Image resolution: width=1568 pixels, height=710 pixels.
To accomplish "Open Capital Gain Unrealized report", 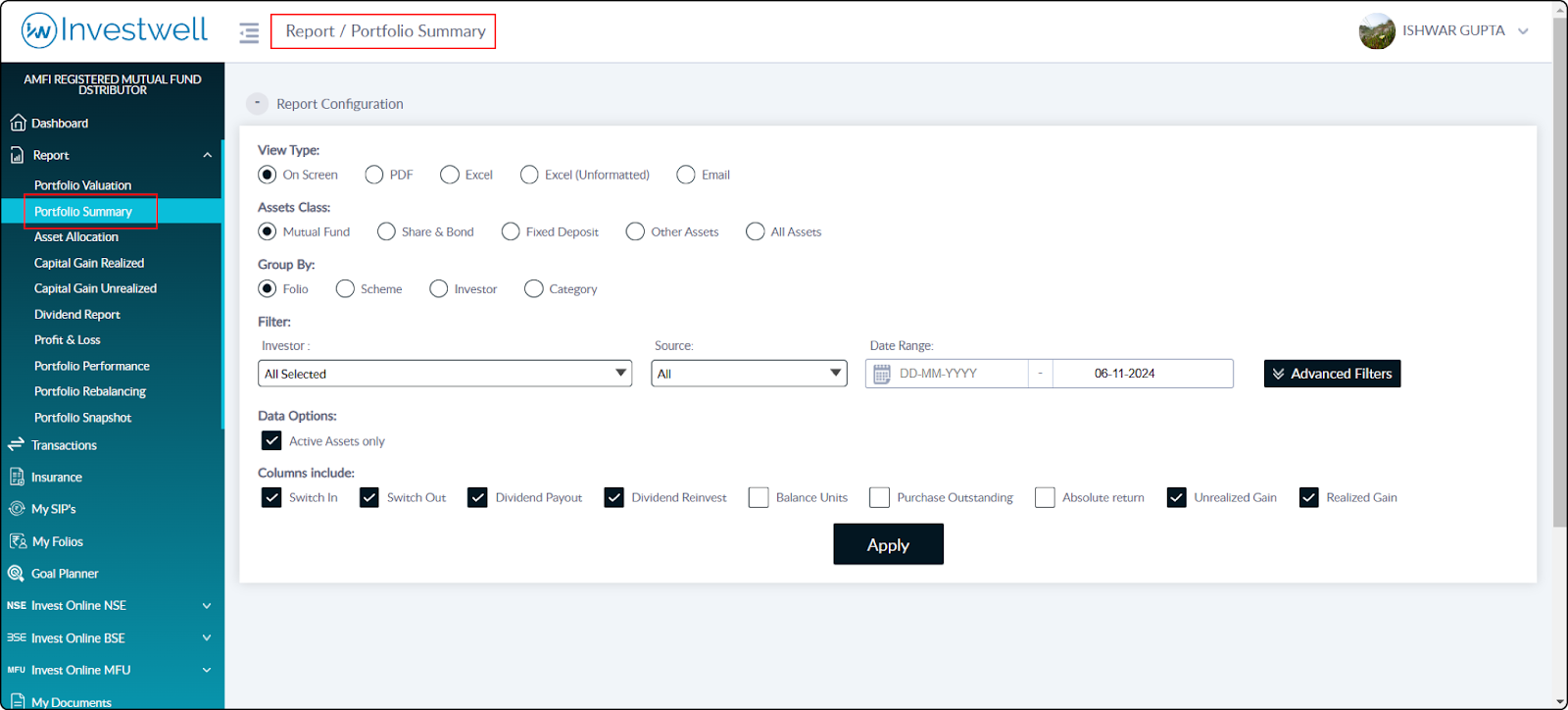I will [95, 288].
